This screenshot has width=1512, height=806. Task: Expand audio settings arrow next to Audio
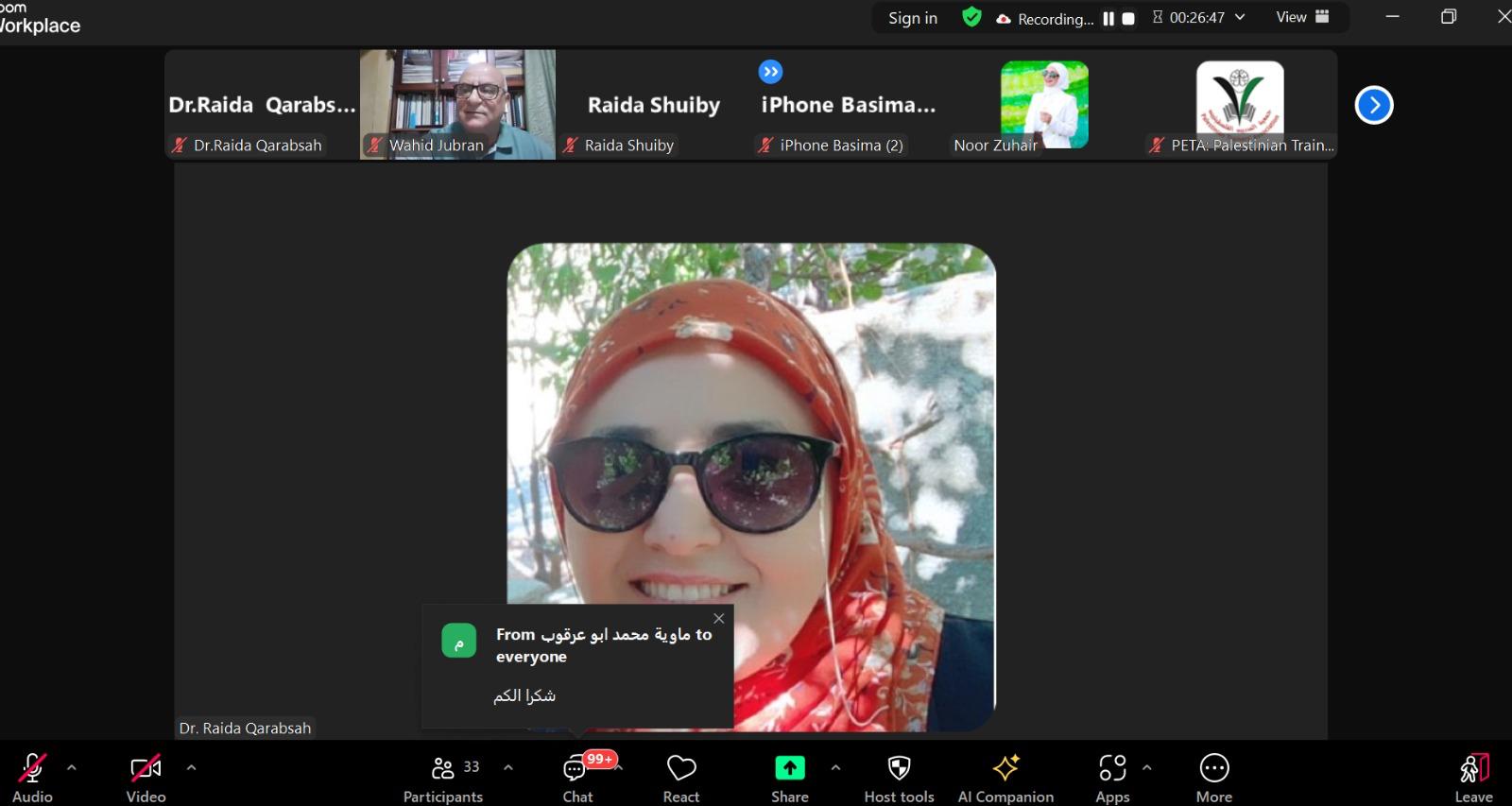pos(72,767)
